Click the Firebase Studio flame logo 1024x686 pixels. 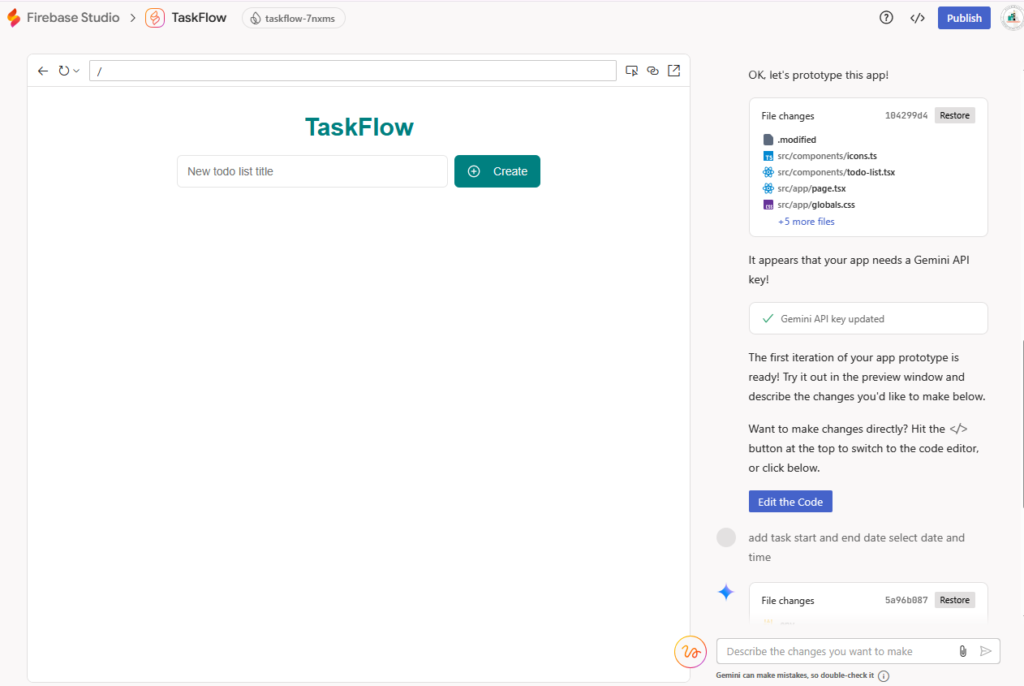coord(14,18)
